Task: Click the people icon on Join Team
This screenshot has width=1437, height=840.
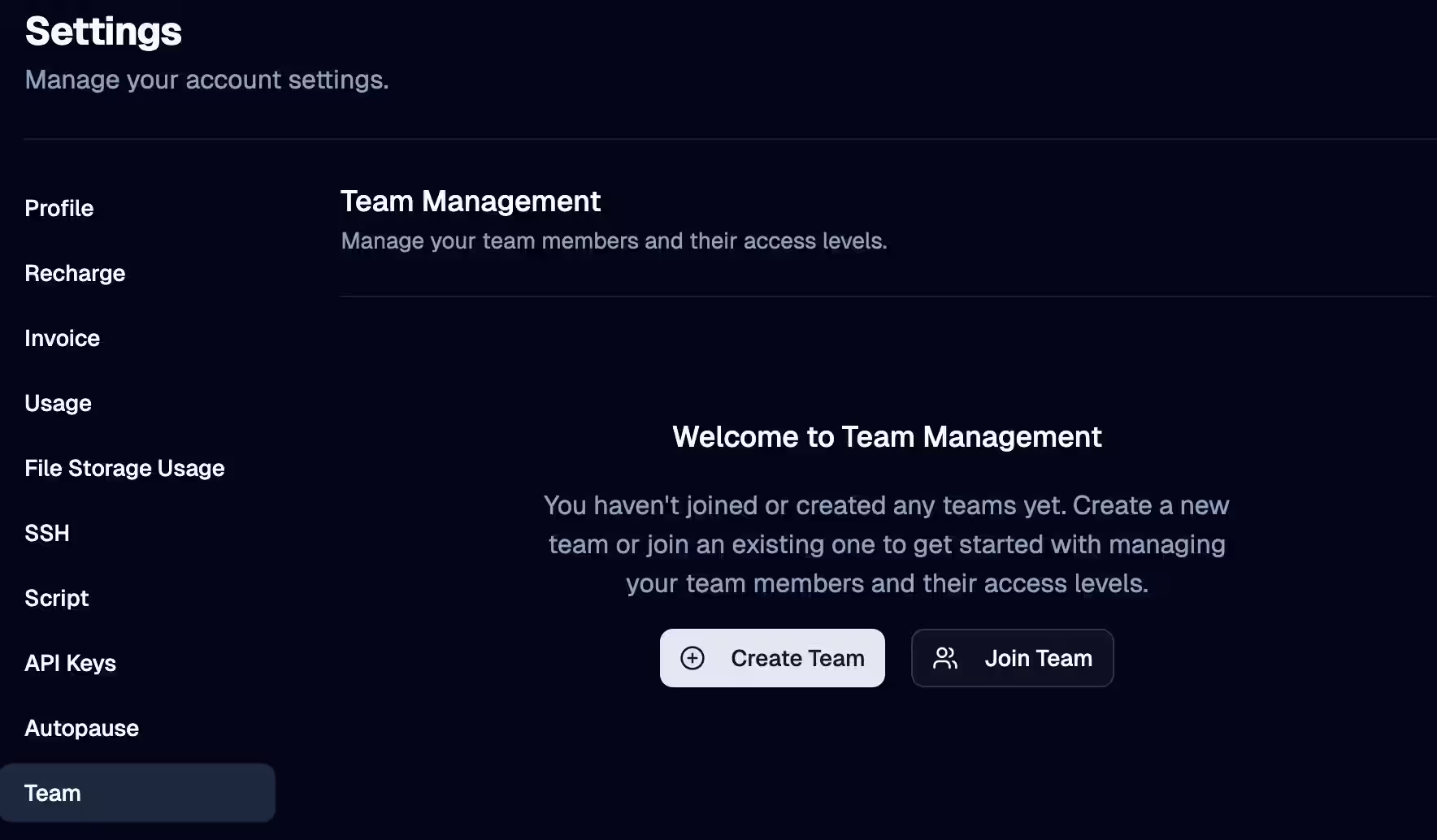Action: pyautogui.click(x=945, y=658)
